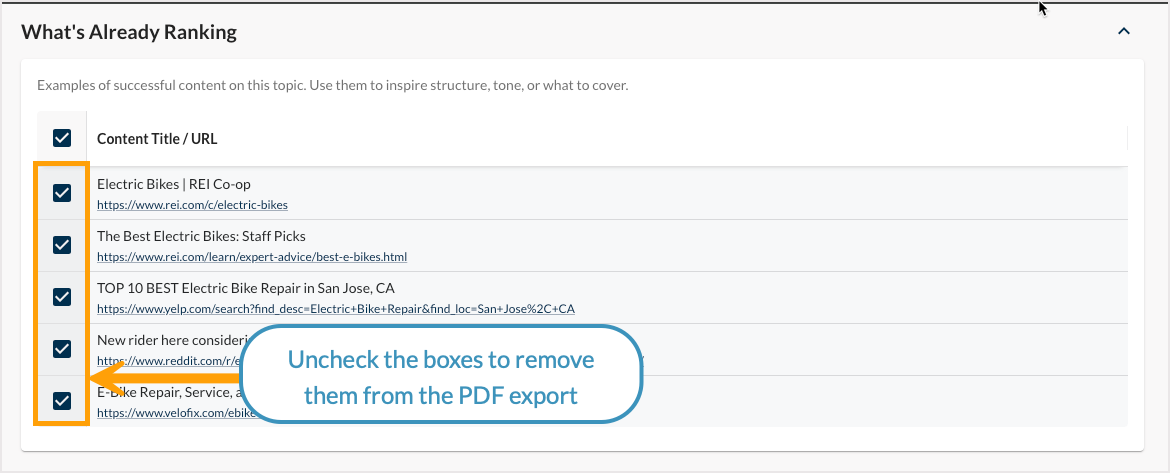Collapse the What's Already Ranking section
Image resolution: width=1170 pixels, height=473 pixels.
click(1123, 32)
